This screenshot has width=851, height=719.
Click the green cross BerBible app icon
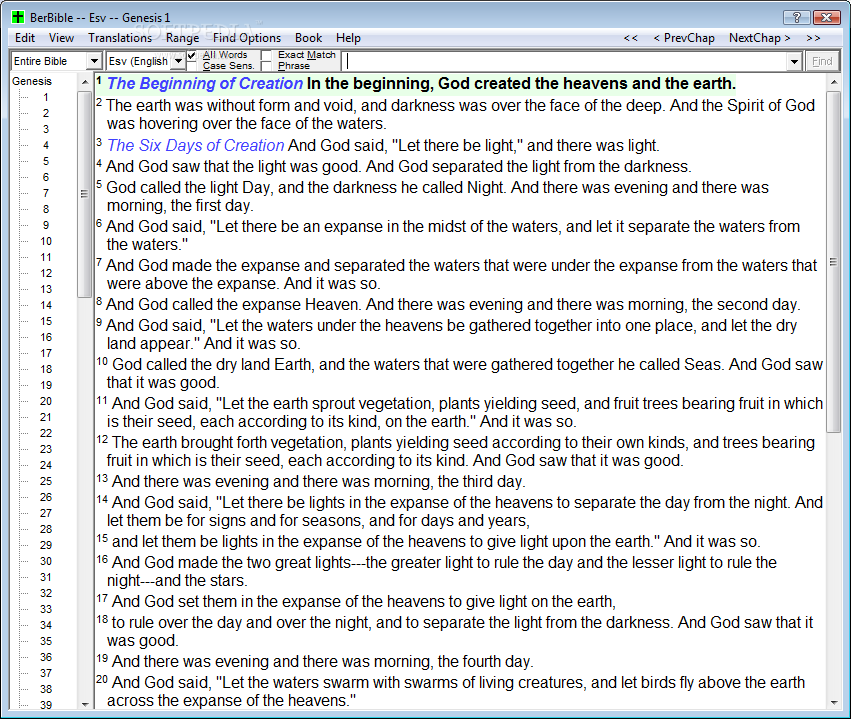coord(18,17)
